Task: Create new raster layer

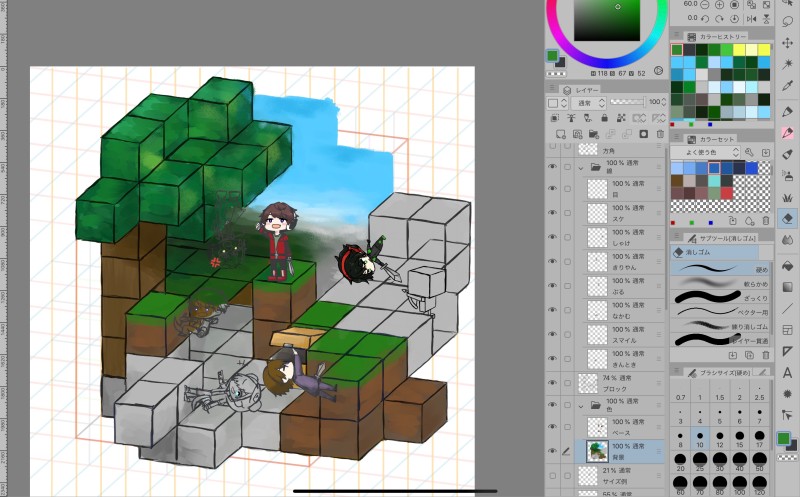Action: [x=561, y=134]
